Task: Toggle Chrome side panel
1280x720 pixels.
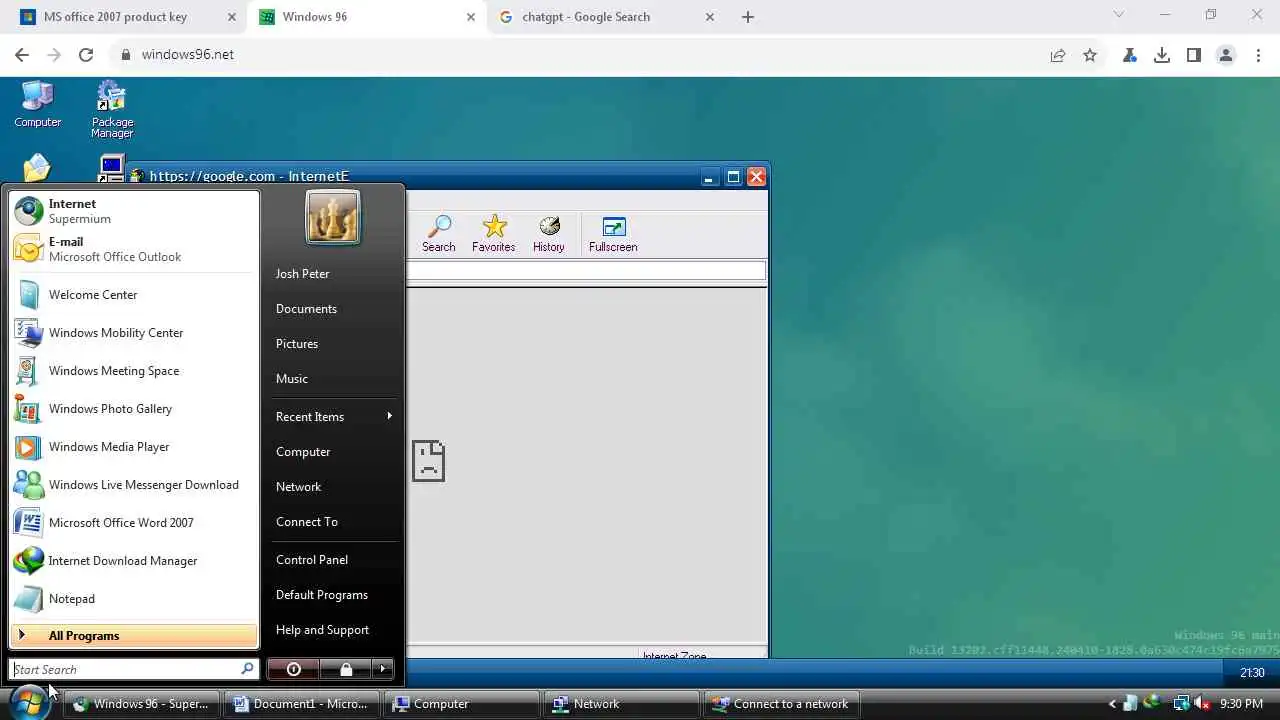Action: [1194, 55]
